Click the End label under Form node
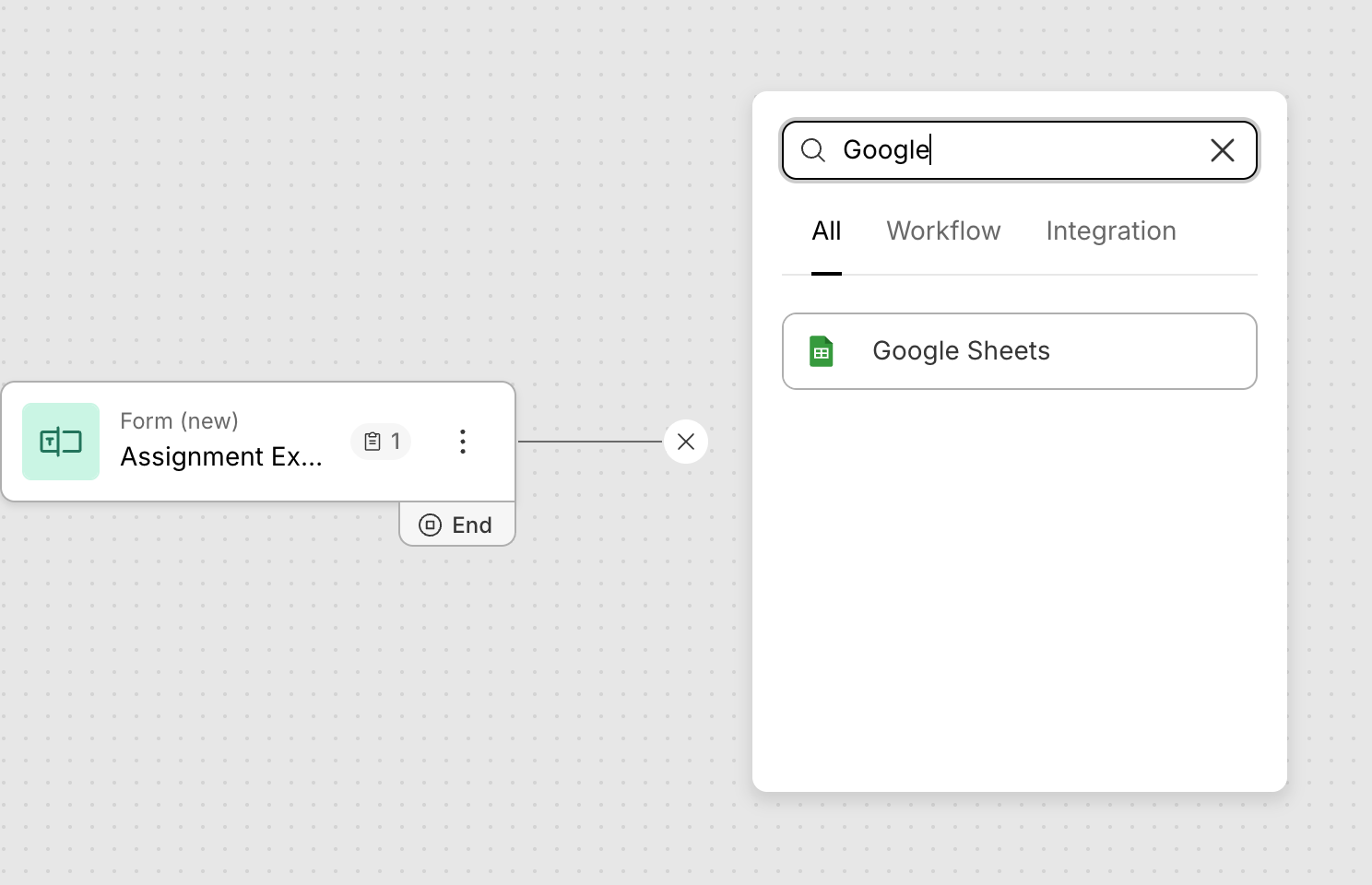The width and height of the screenshot is (1372, 885). click(472, 525)
